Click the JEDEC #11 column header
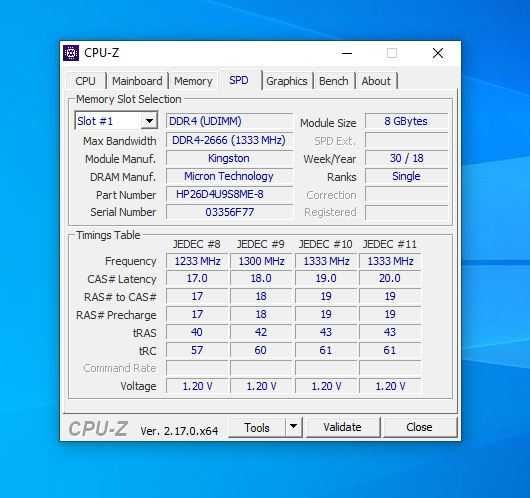This screenshot has width=530, height=498. coord(389,244)
